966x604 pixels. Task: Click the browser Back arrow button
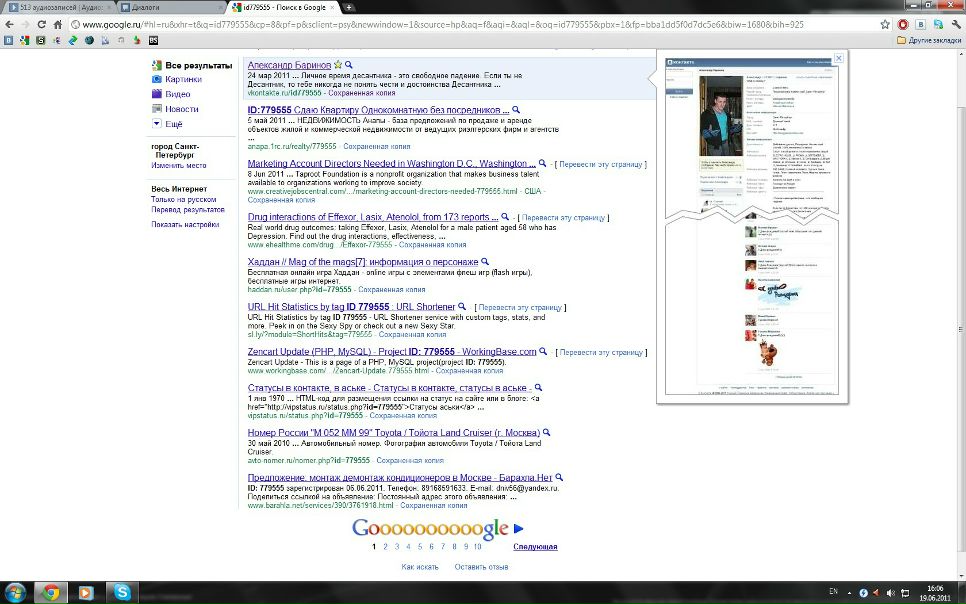coord(9,23)
